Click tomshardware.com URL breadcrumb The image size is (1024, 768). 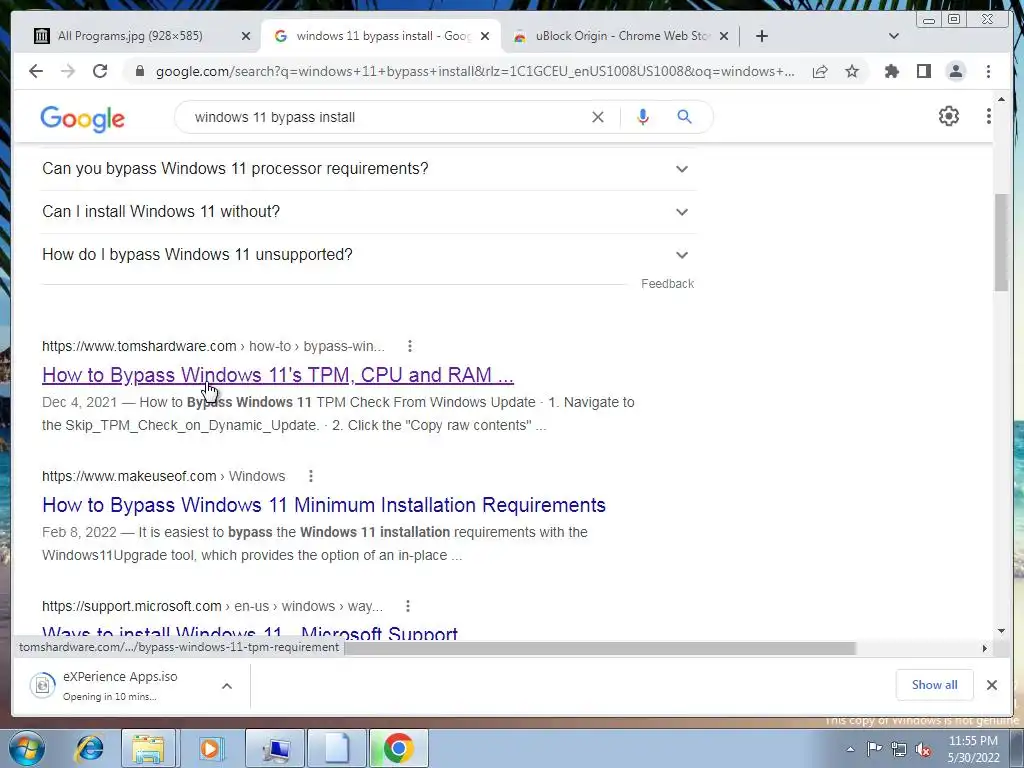tap(213, 346)
